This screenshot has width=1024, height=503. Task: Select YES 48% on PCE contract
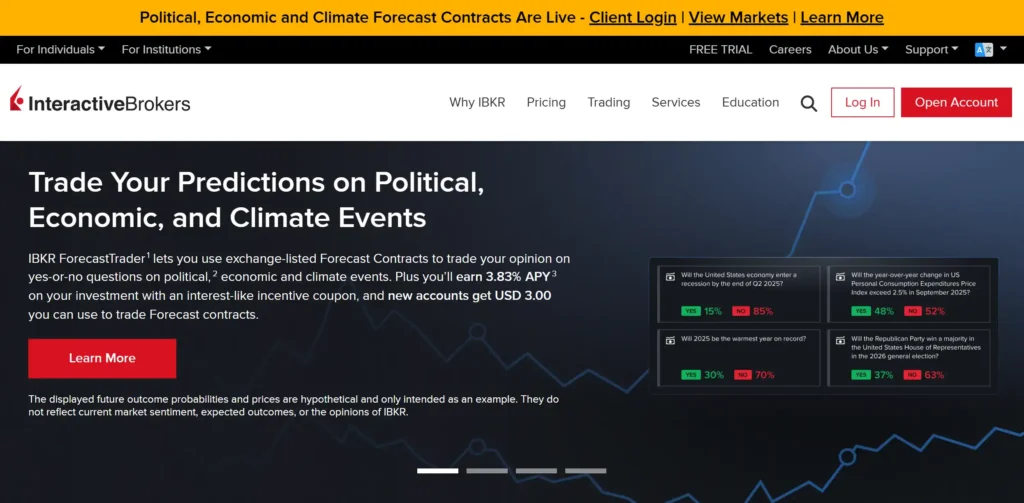(x=872, y=311)
